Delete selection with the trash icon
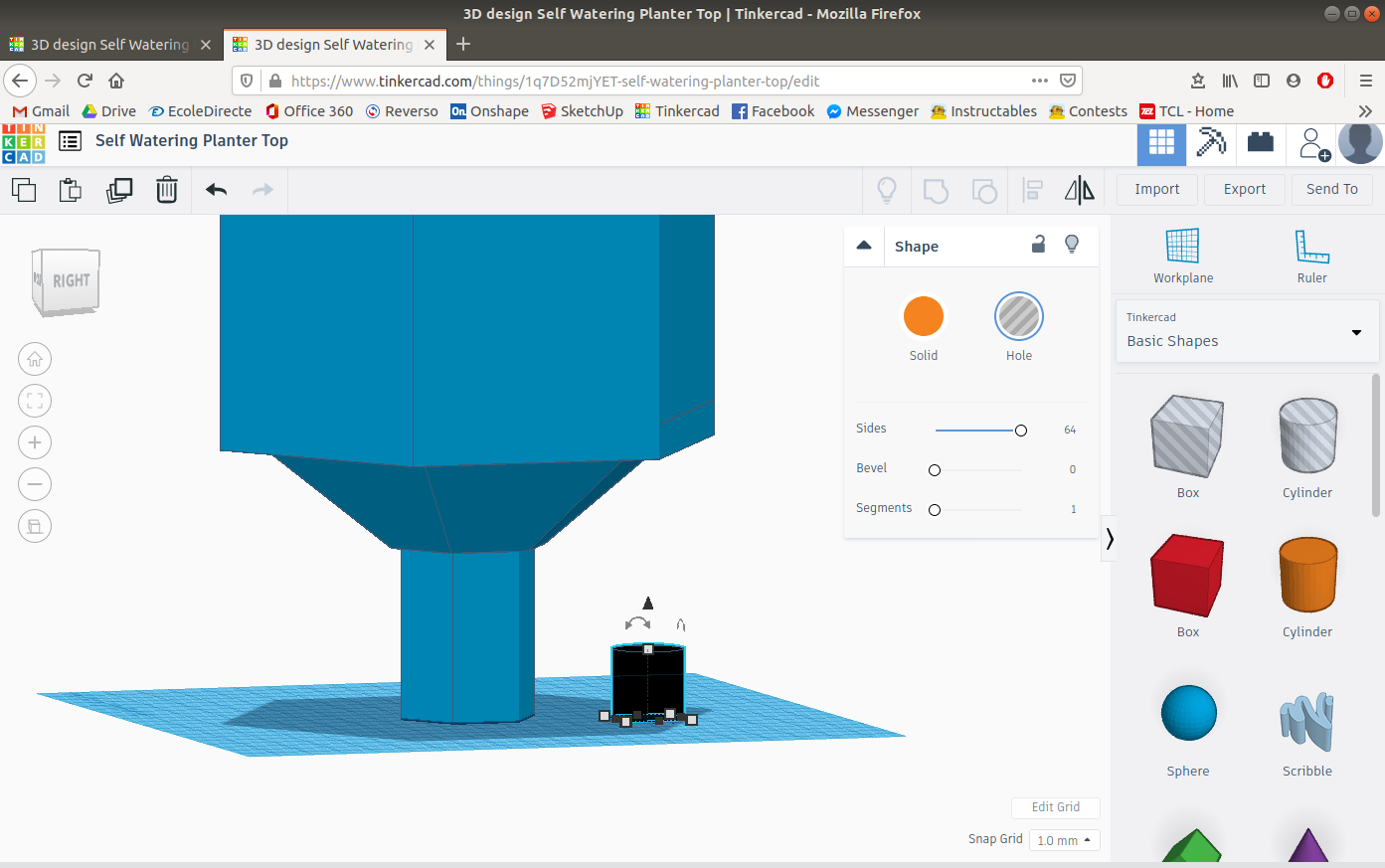 click(166, 189)
